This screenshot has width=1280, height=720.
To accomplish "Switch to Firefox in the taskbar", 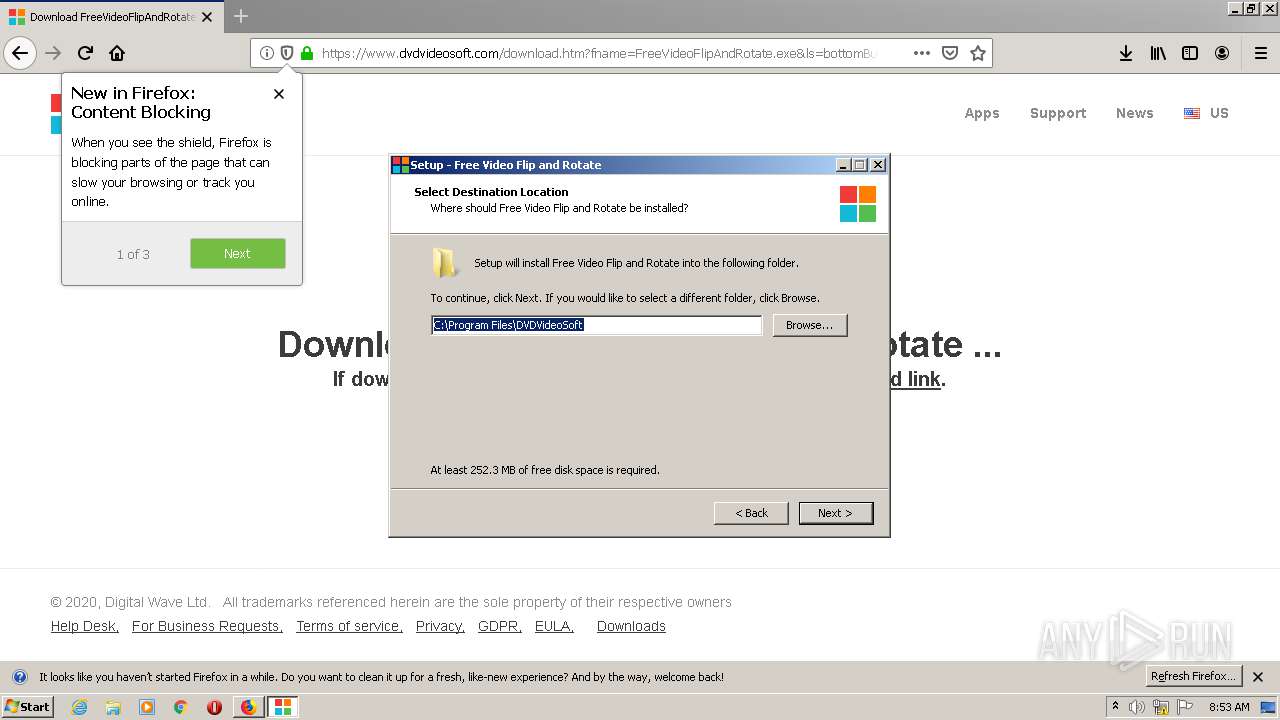I will [248, 707].
